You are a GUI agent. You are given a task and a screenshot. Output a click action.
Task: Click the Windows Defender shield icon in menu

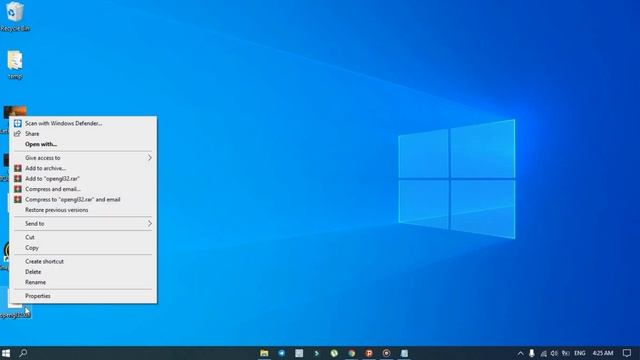18,123
